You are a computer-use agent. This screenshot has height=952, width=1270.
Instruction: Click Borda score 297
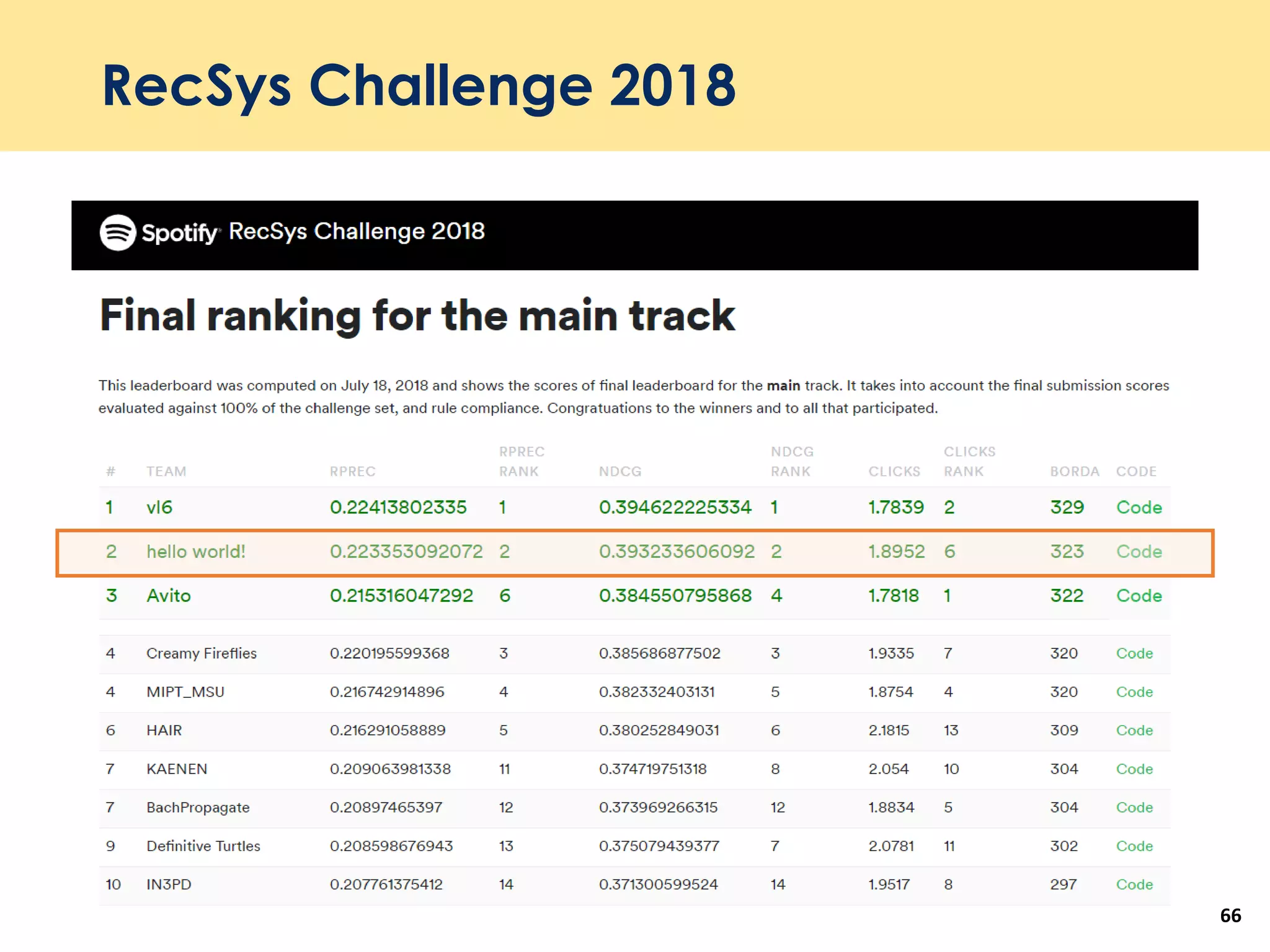coord(1064,884)
